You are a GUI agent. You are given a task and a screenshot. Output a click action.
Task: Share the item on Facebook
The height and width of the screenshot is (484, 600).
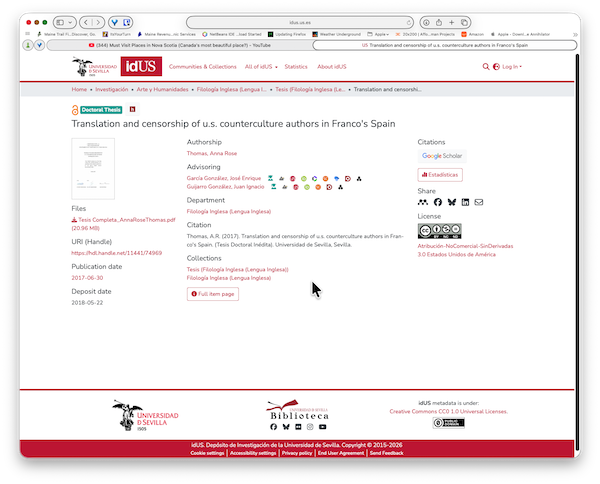pos(438,202)
